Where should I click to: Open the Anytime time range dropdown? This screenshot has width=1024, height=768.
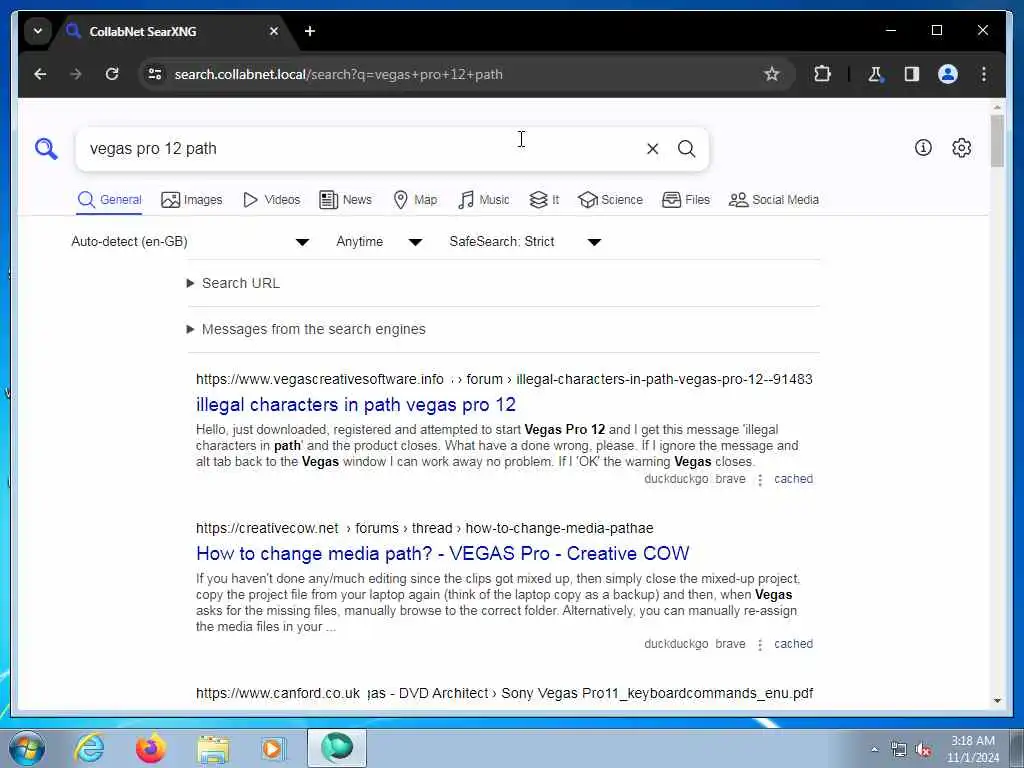379,242
